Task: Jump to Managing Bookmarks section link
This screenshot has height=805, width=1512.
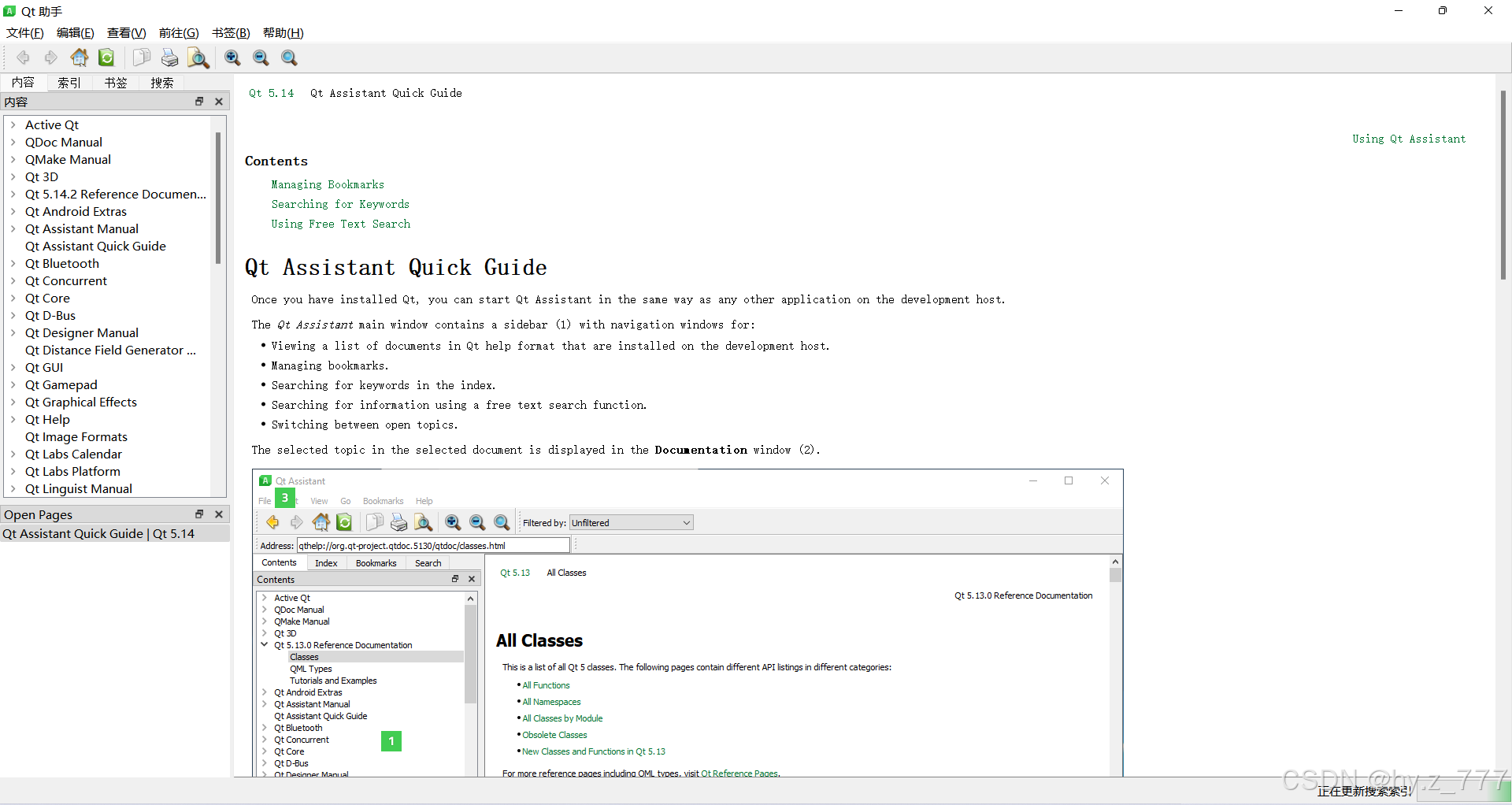Action: click(328, 184)
